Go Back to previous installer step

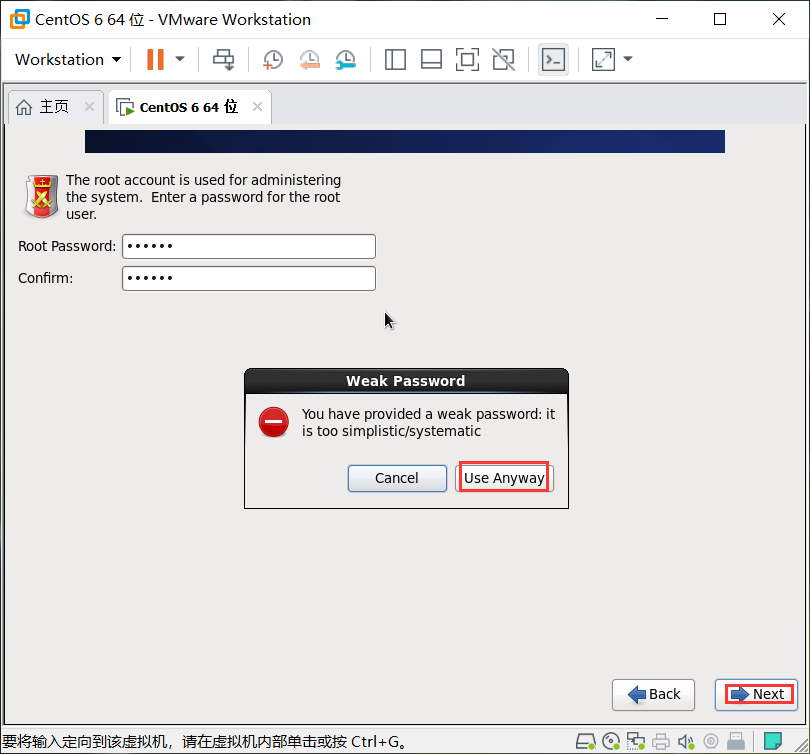653,695
